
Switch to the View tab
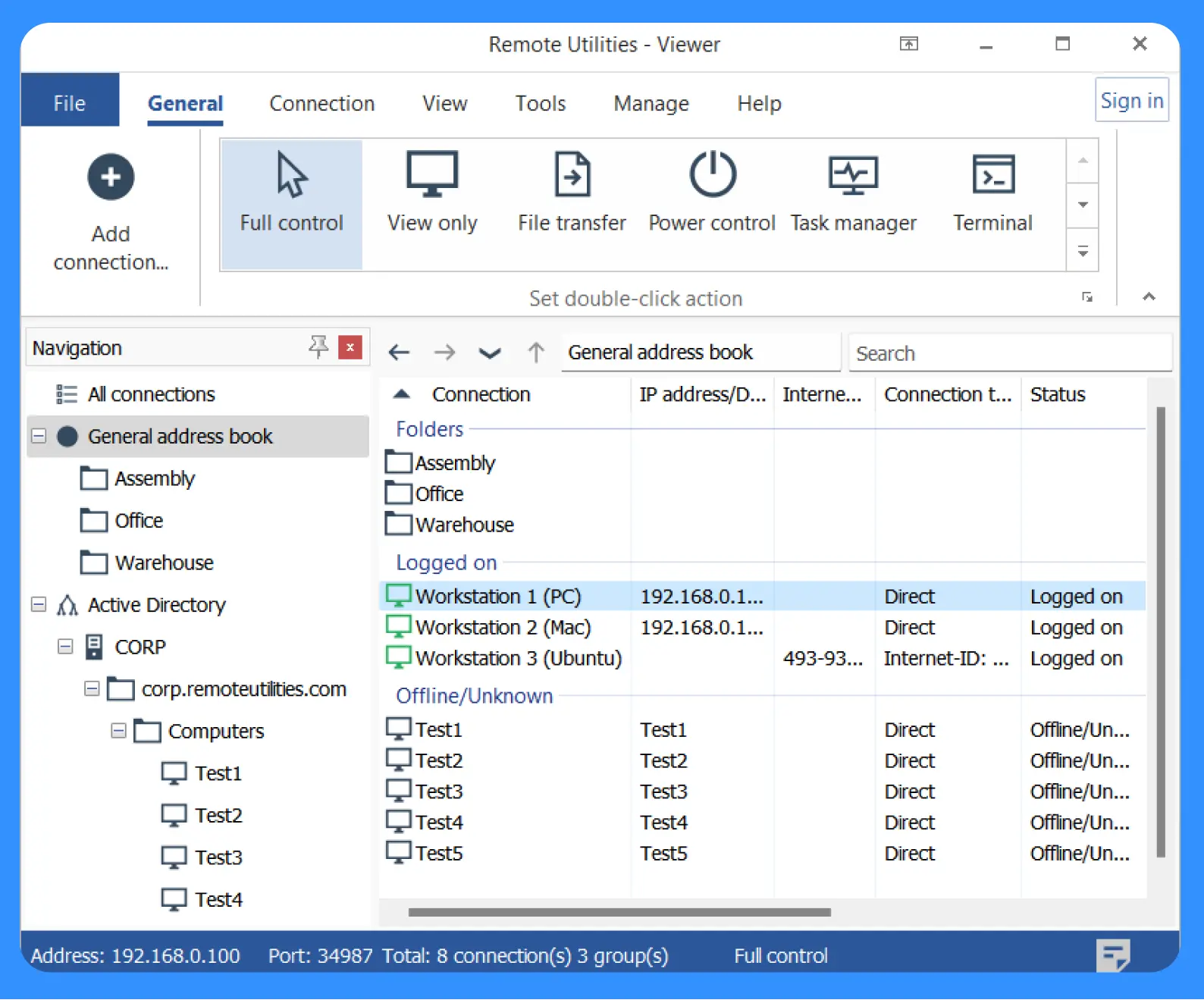[x=445, y=103]
